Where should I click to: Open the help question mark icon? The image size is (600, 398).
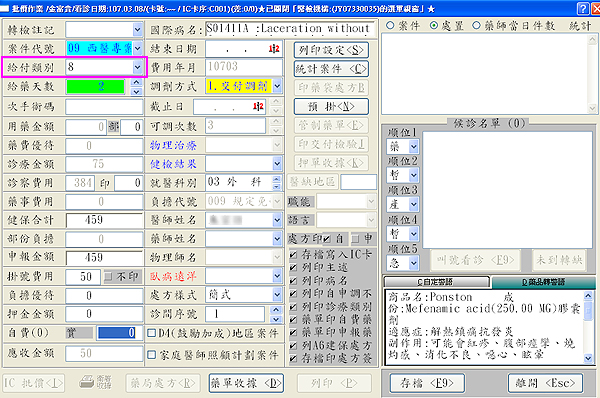click(583, 8)
